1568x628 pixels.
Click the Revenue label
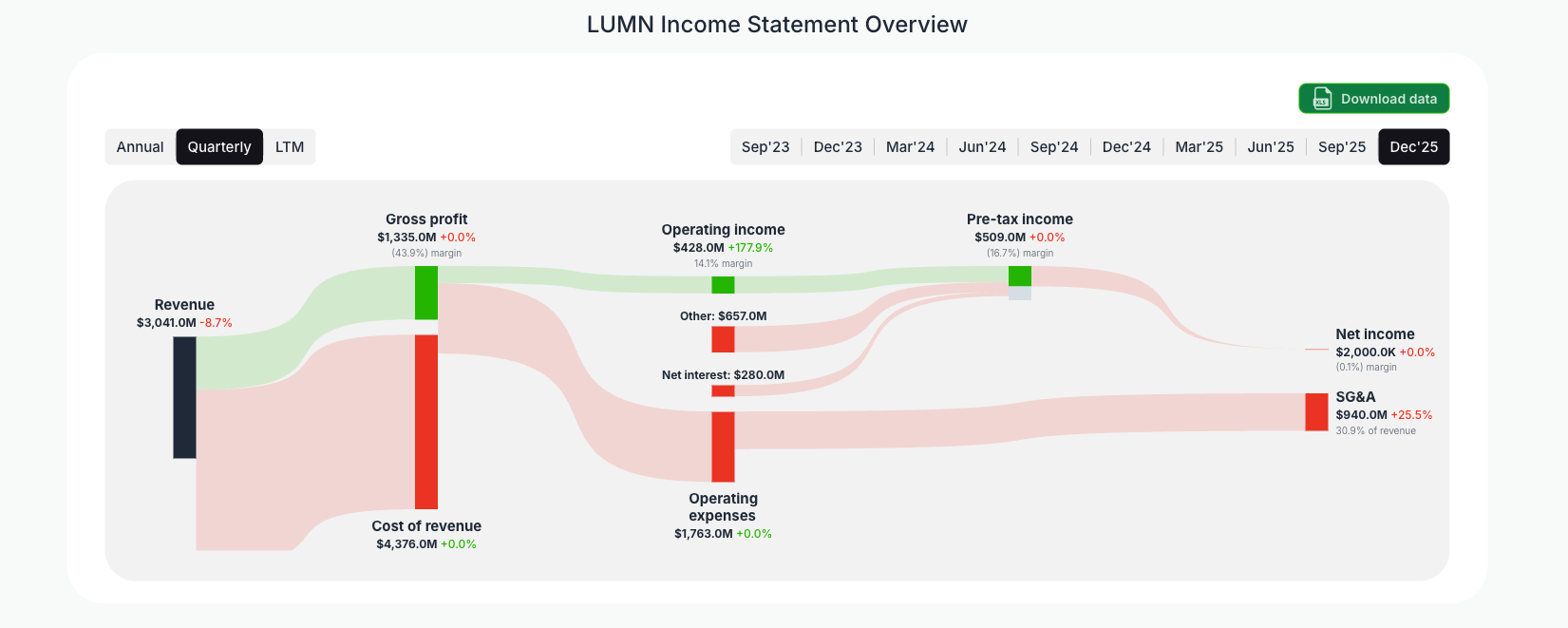coord(184,305)
